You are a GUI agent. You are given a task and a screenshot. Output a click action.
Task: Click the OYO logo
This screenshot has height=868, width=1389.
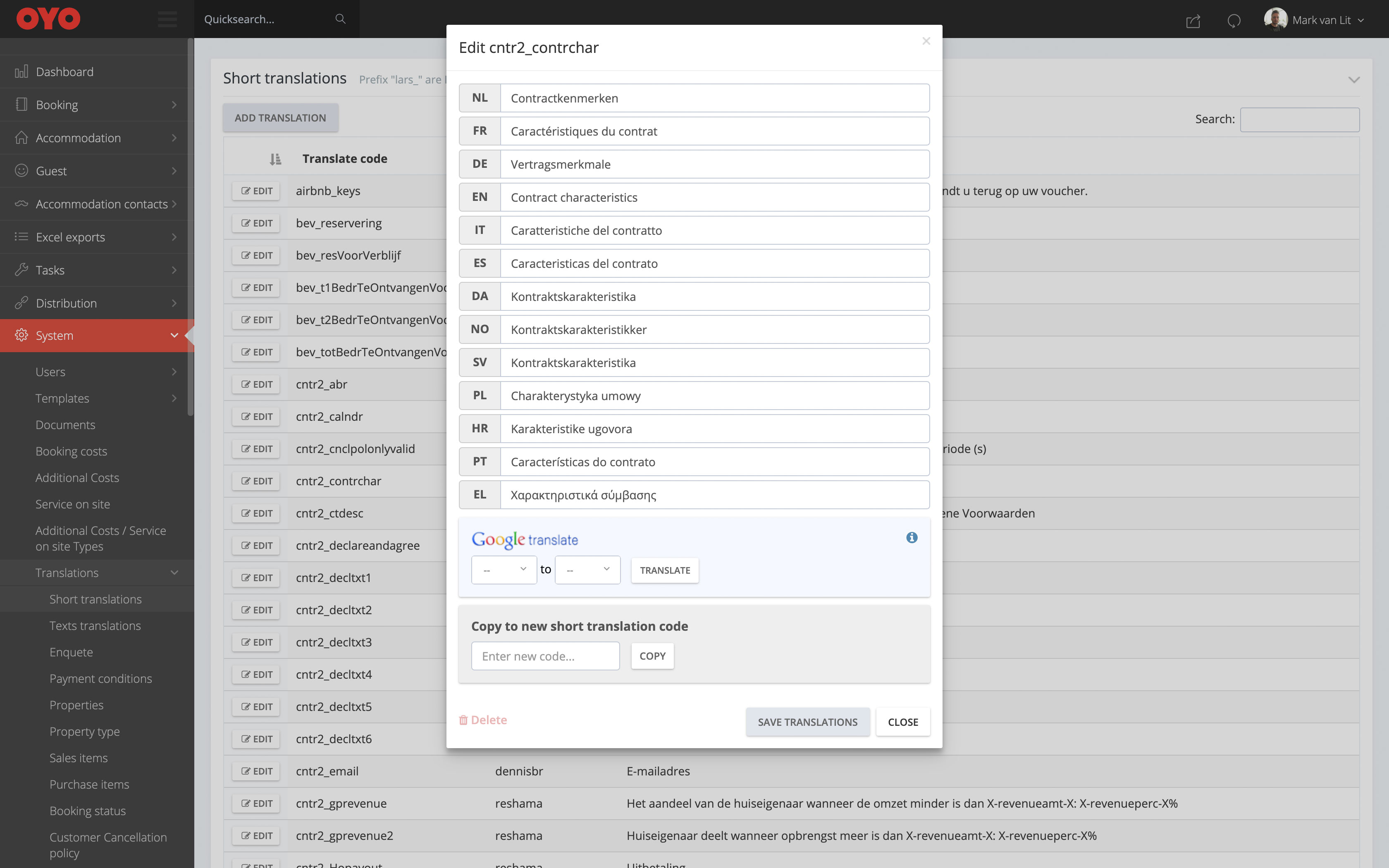(48, 19)
